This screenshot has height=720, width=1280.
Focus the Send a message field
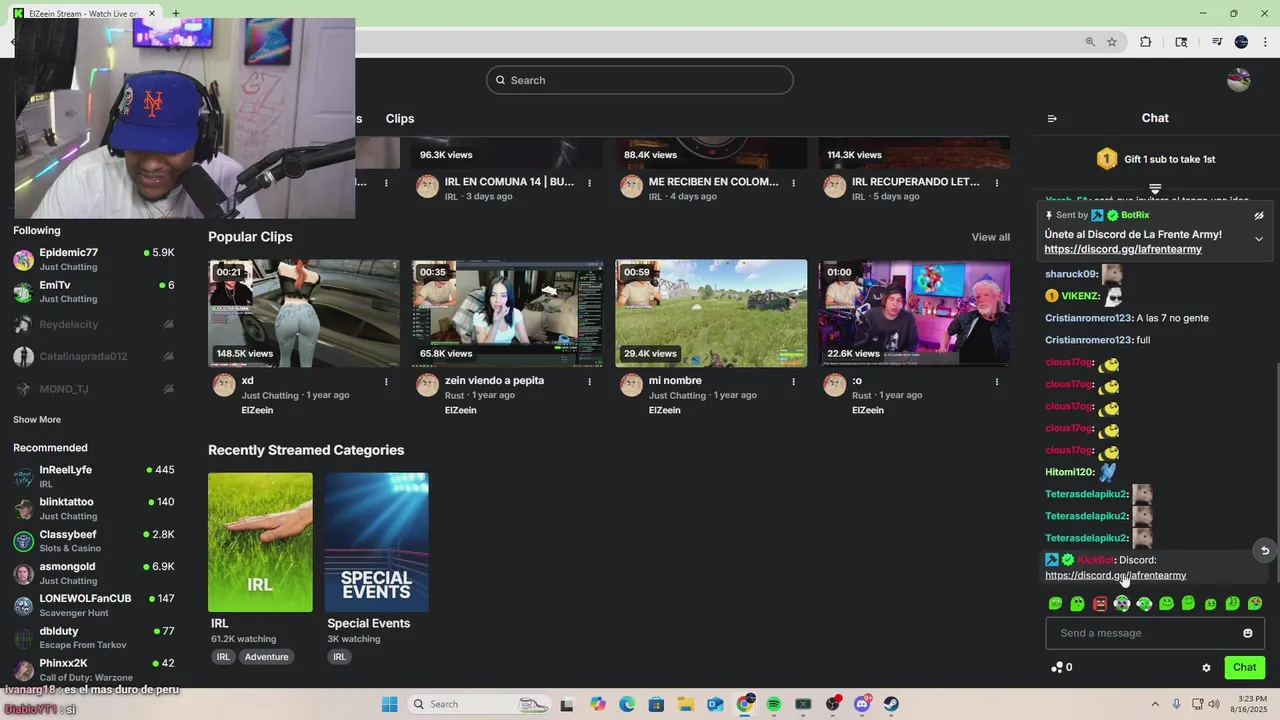click(x=1155, y=633)
